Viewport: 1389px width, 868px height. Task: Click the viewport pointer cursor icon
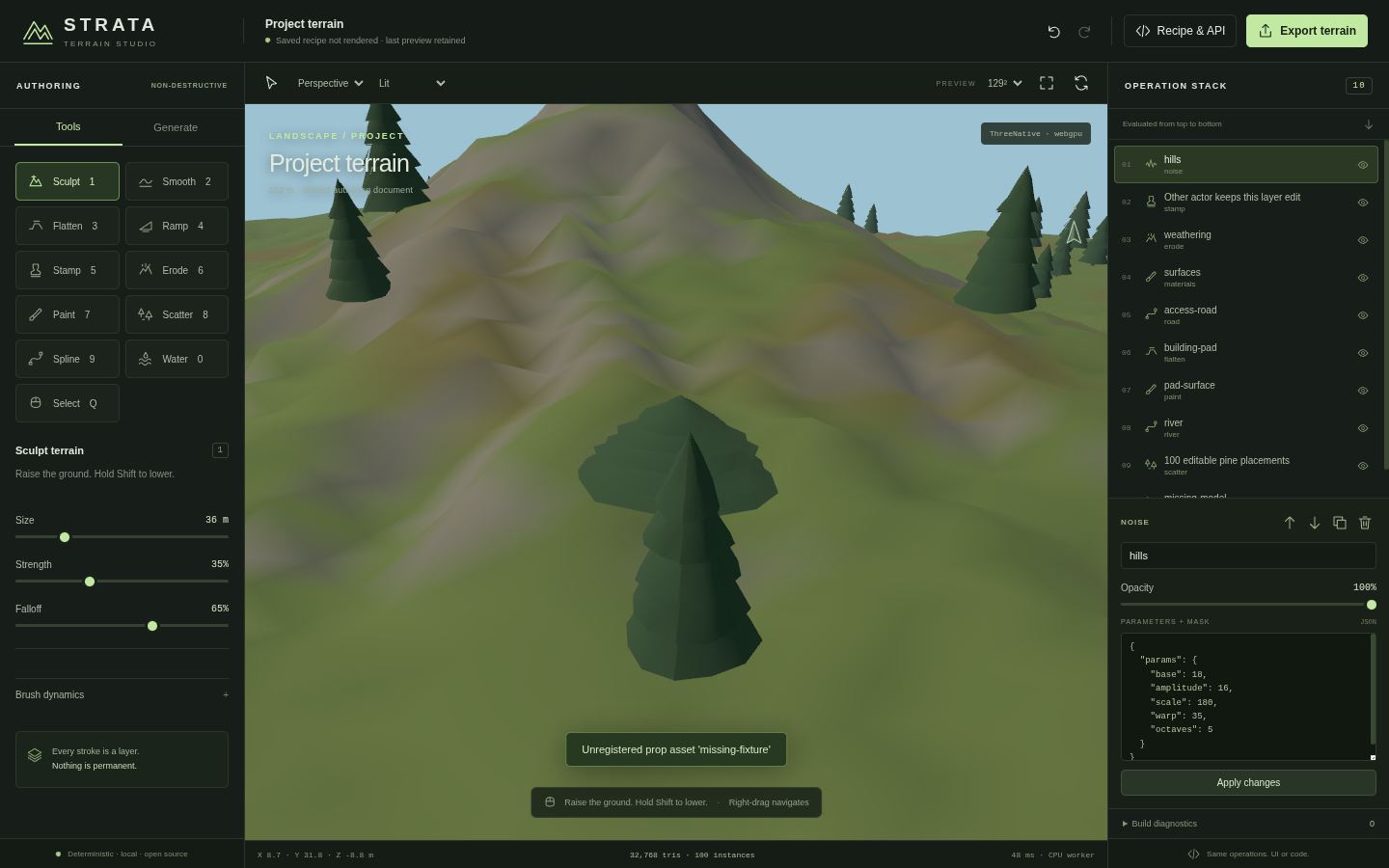click(272, 83)
